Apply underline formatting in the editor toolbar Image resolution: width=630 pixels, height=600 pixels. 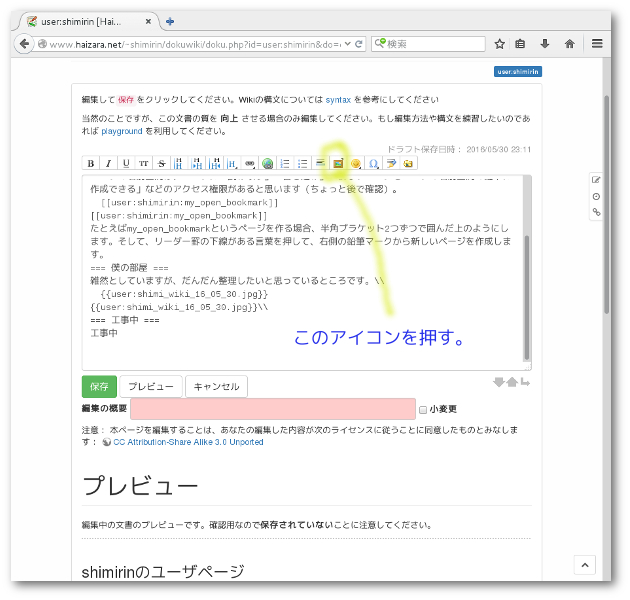126,163
